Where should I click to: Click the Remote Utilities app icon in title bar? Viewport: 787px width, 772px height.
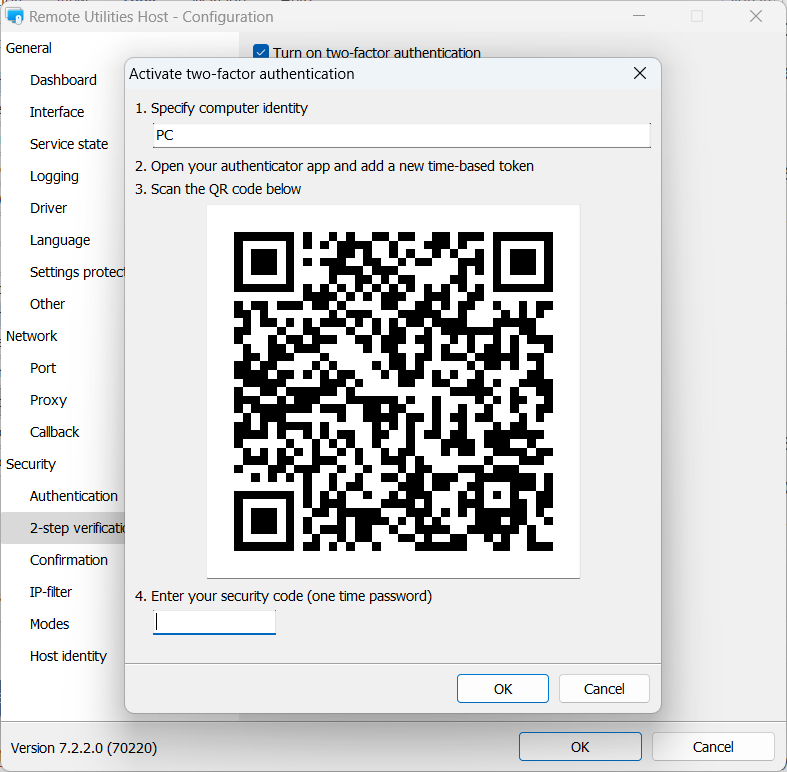click(x=15, y=17)
